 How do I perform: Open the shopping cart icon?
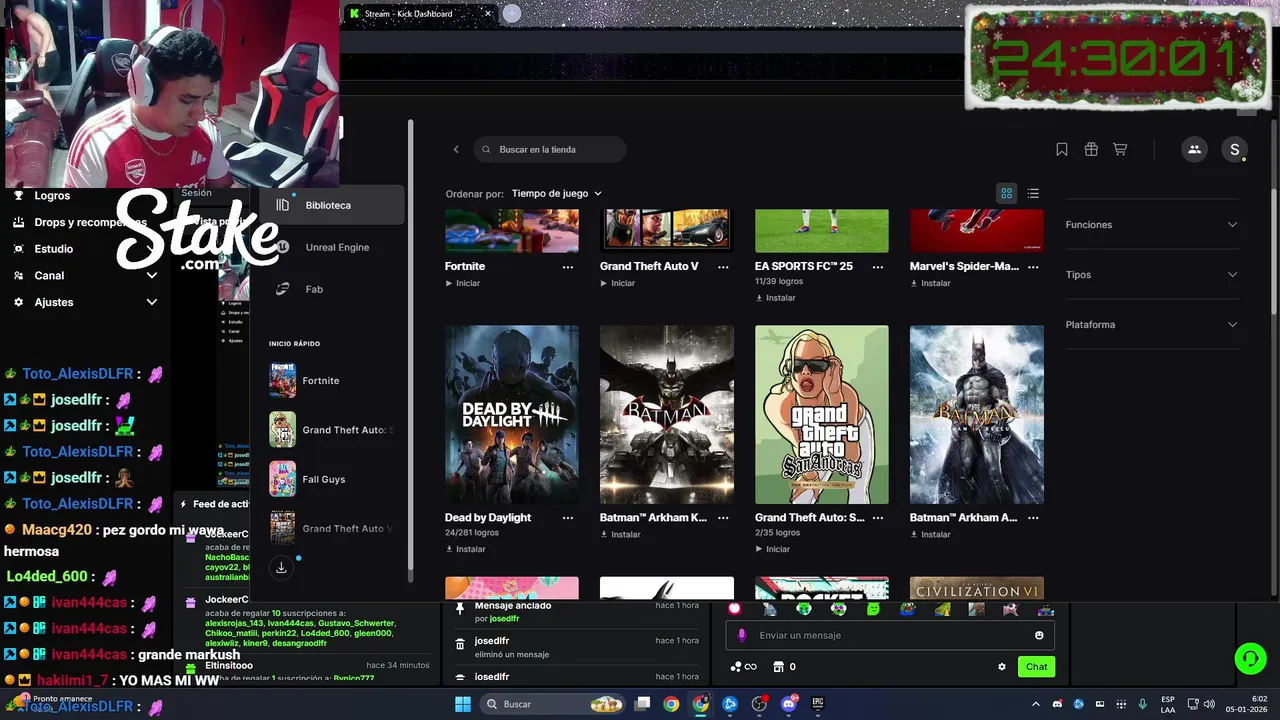[x=1120, y=149]
